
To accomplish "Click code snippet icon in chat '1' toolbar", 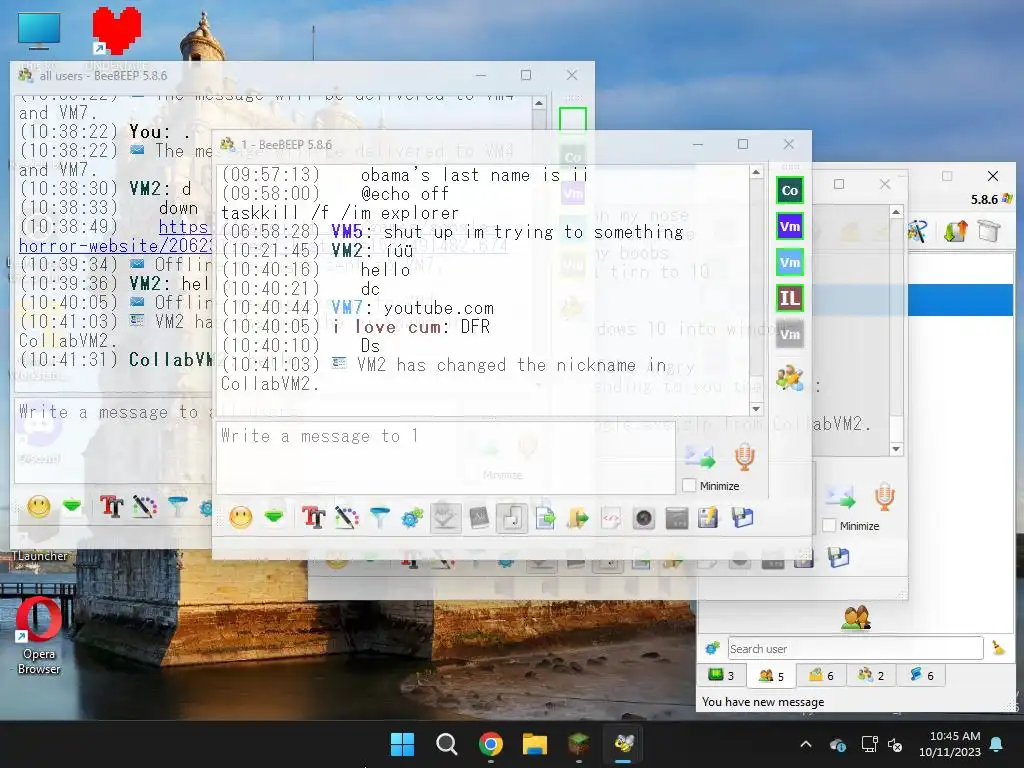I will tap(611, 518).
